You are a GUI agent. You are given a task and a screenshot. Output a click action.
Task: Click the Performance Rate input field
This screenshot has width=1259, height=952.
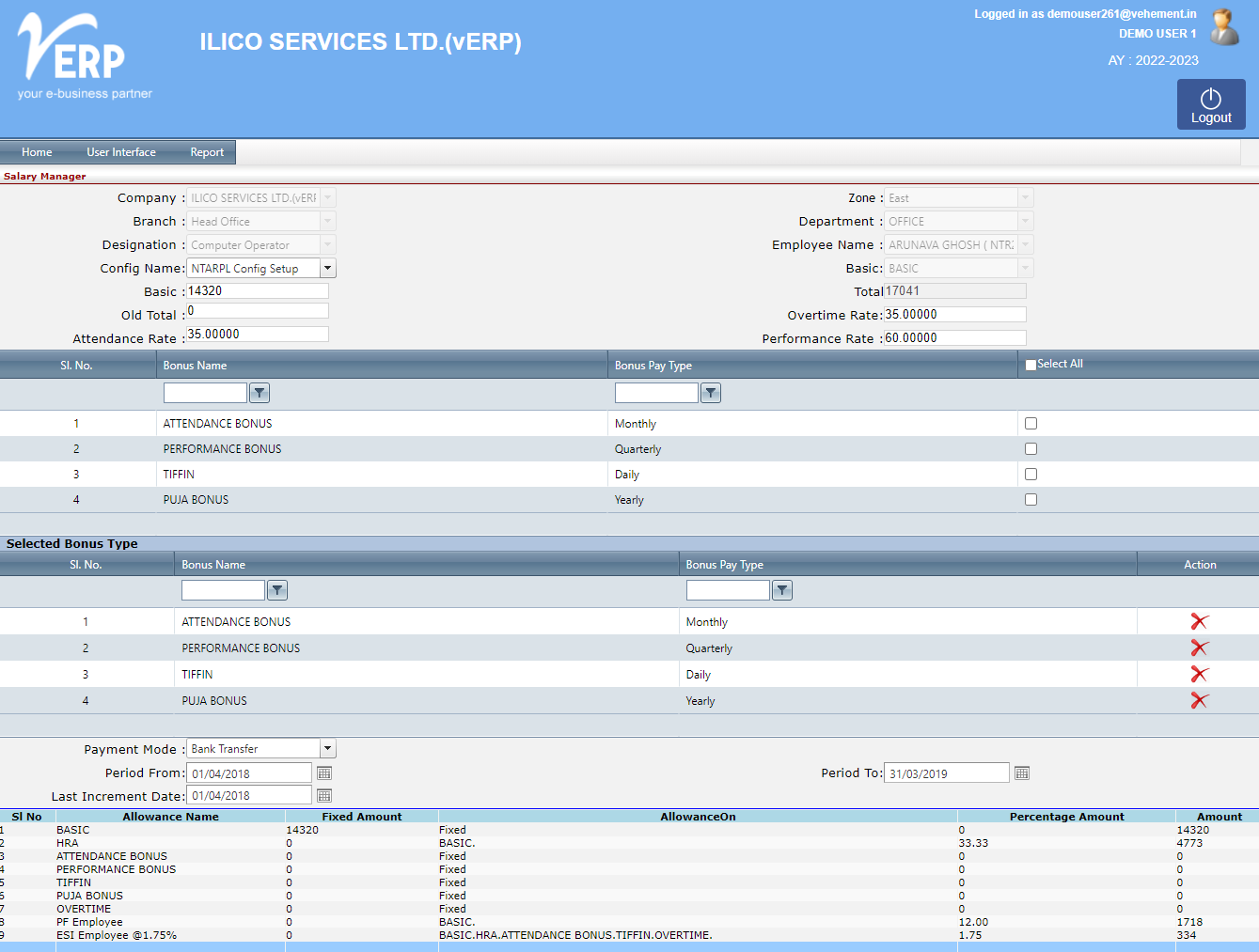coord(955,338)
